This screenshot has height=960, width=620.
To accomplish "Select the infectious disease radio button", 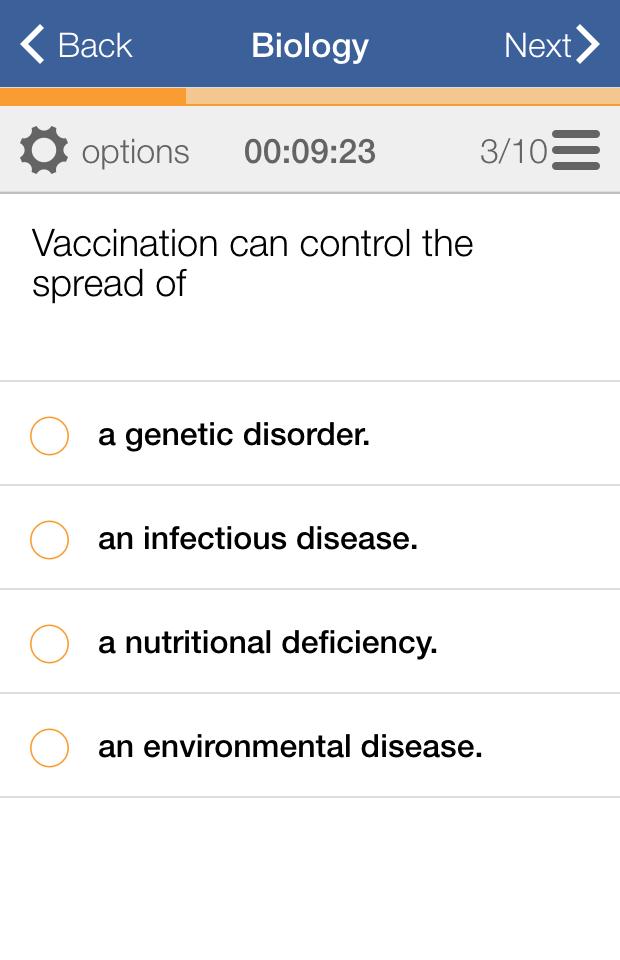I will [x=49, y=540].
